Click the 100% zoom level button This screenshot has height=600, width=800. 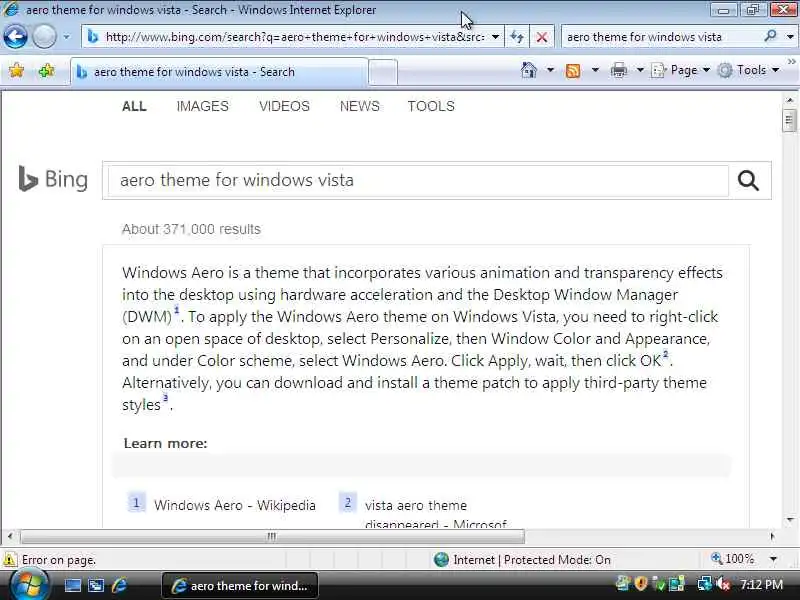pos(733,559)
